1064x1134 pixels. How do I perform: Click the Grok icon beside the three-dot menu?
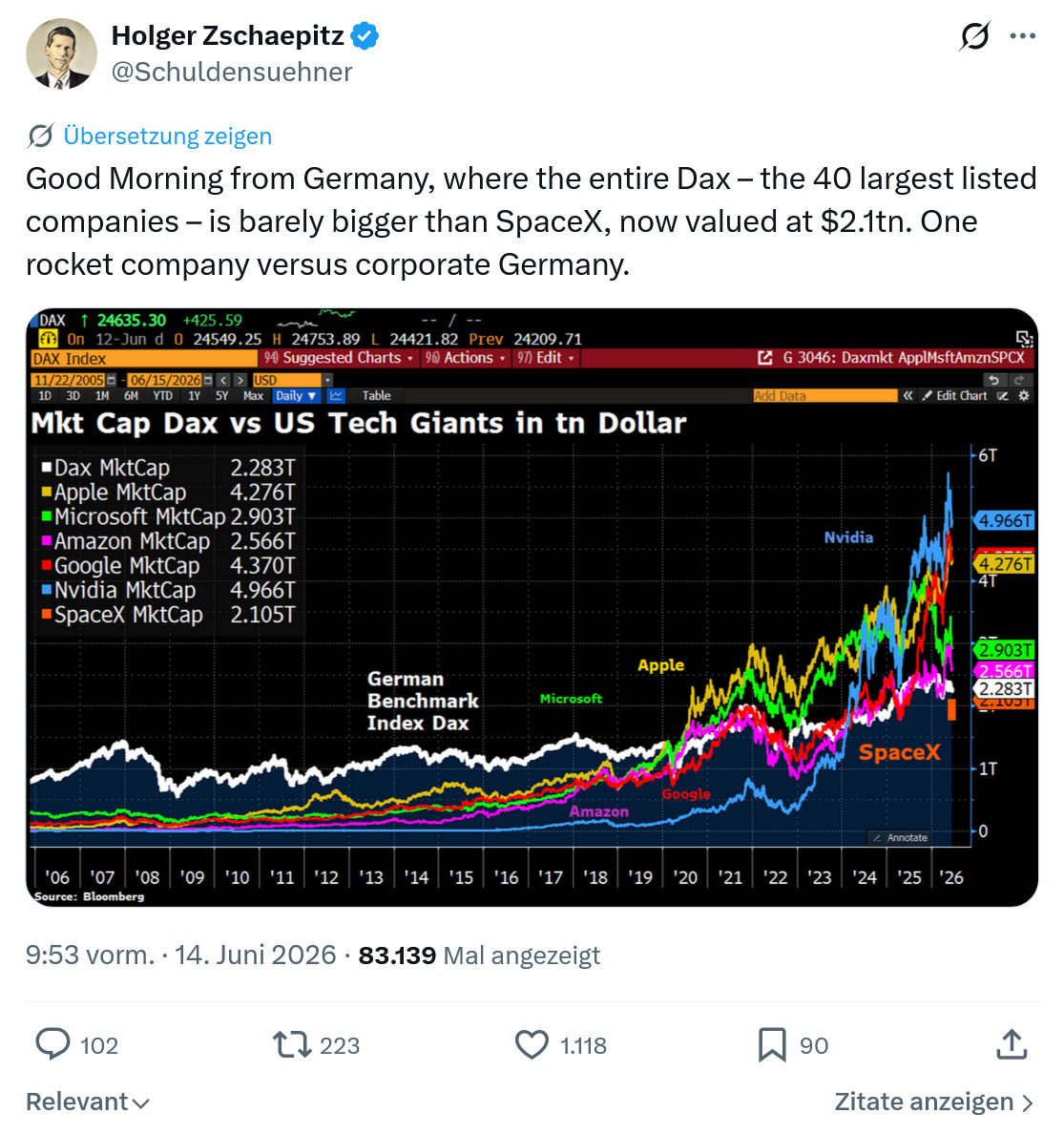[x=974, y=35]
